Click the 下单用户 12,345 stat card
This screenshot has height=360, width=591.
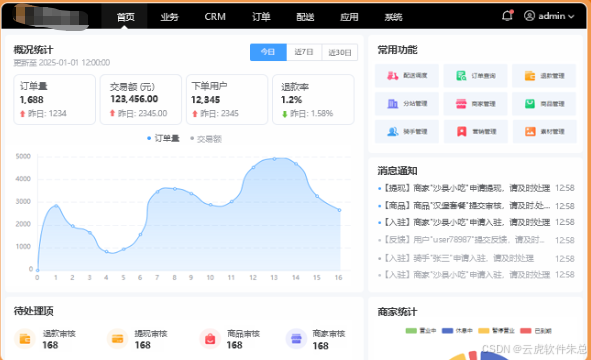click(227, 100)
